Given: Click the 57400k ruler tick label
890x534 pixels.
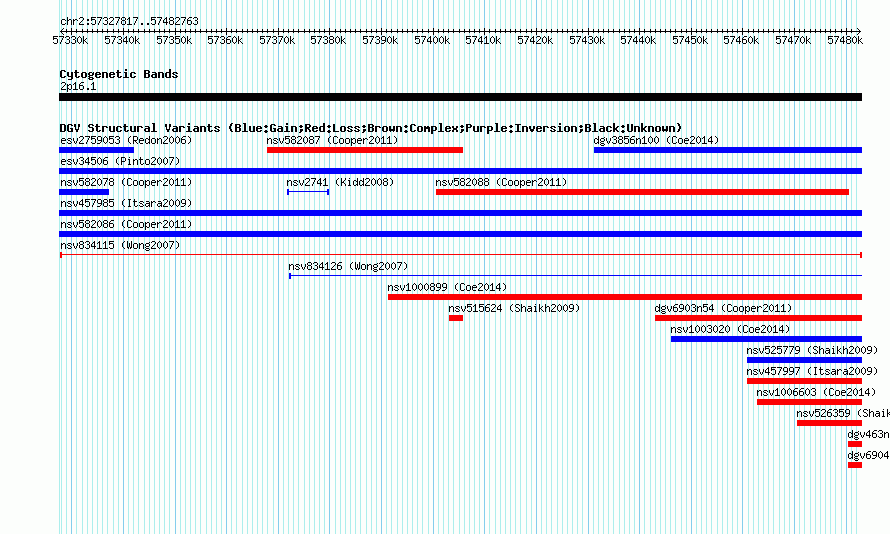Looking at the screenshot, I should [x=432, y=40].
